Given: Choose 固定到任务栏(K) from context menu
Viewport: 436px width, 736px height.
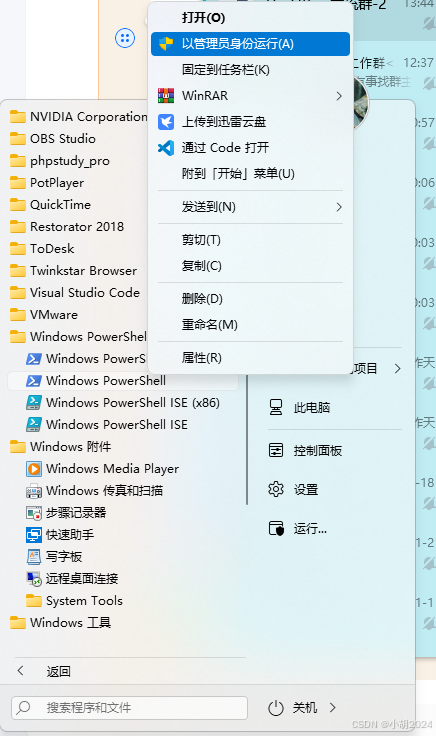Looking at the screenshot, I should 250,70.
